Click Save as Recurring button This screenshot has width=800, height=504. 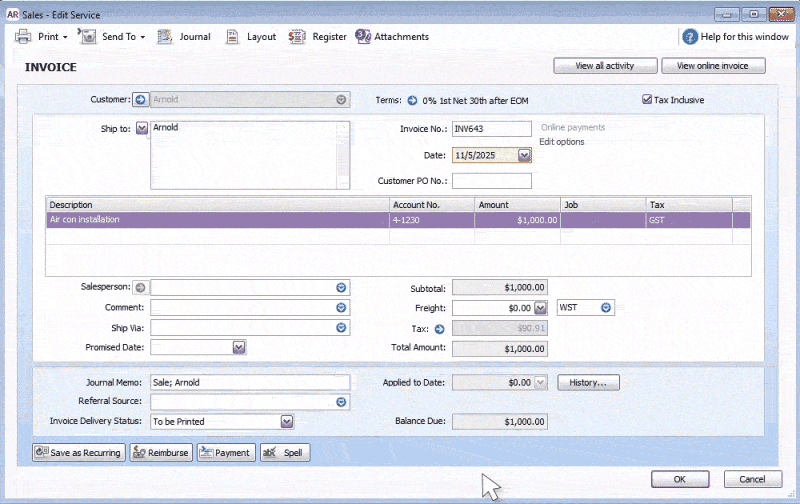[x=79, y=452]
